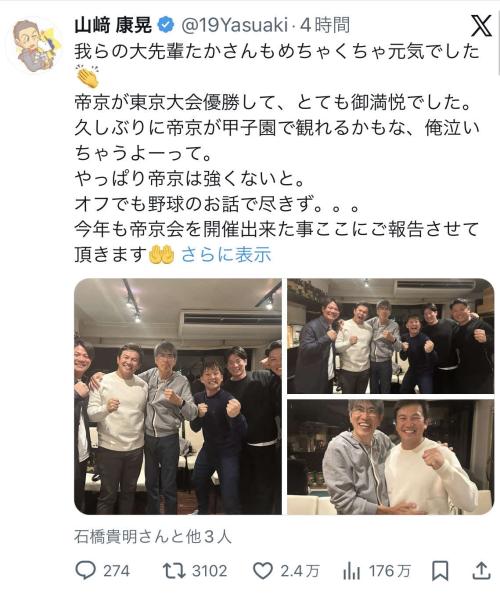Screen dimensions: 500x593
Task: Bookmark this post
Action: point(441,571)
